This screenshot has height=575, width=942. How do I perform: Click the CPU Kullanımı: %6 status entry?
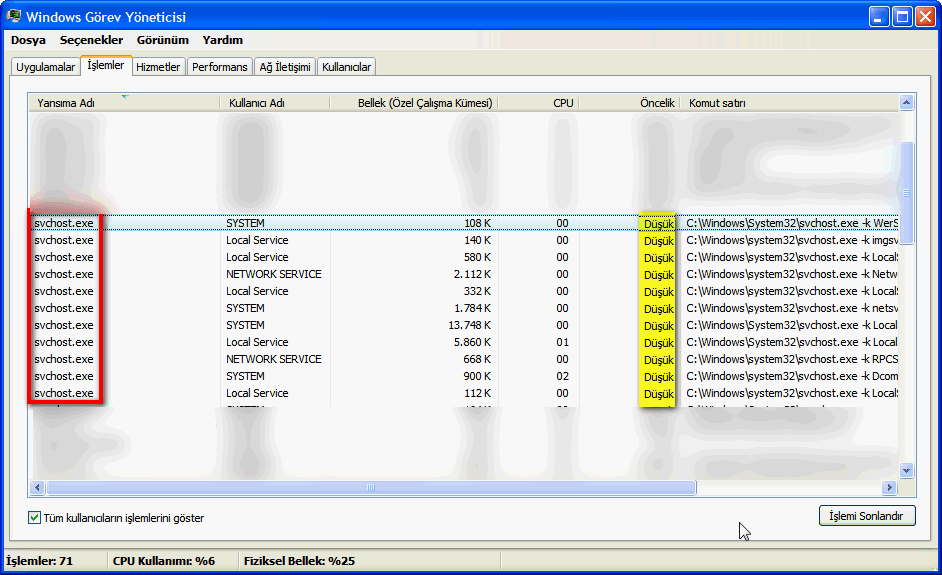(164, 561)
